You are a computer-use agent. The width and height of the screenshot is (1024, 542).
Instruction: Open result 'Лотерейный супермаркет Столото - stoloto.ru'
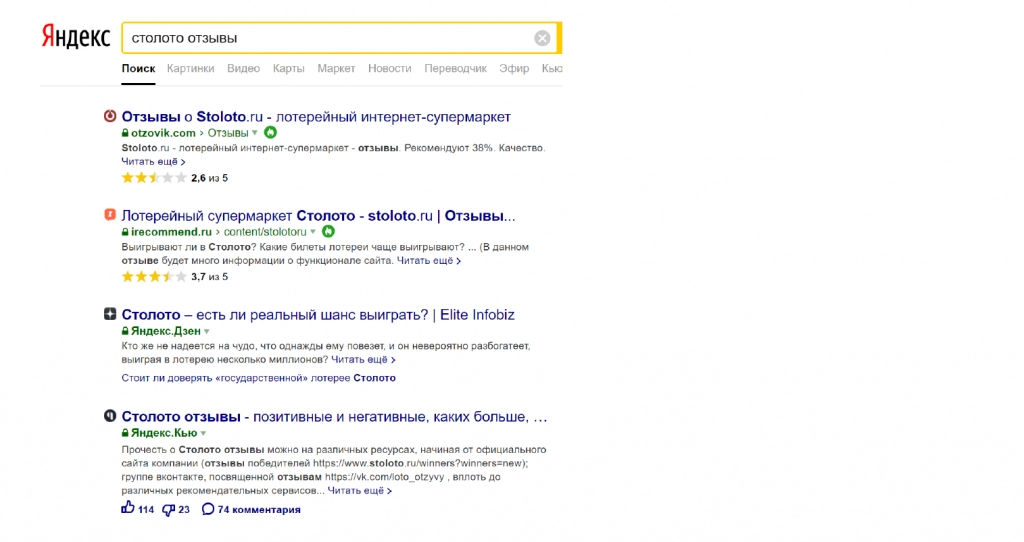[x=318, y=215]
